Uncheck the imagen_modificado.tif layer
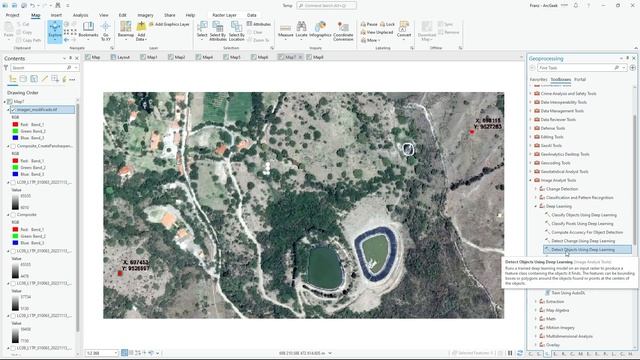Viewport: 640px width, 360px height. point(13,110)
